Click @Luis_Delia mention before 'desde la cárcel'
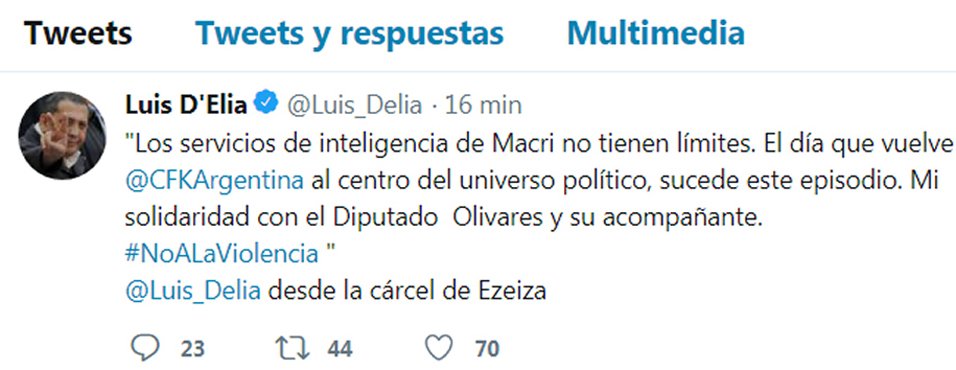The image size is (956, 370). (x=193, y=290)
